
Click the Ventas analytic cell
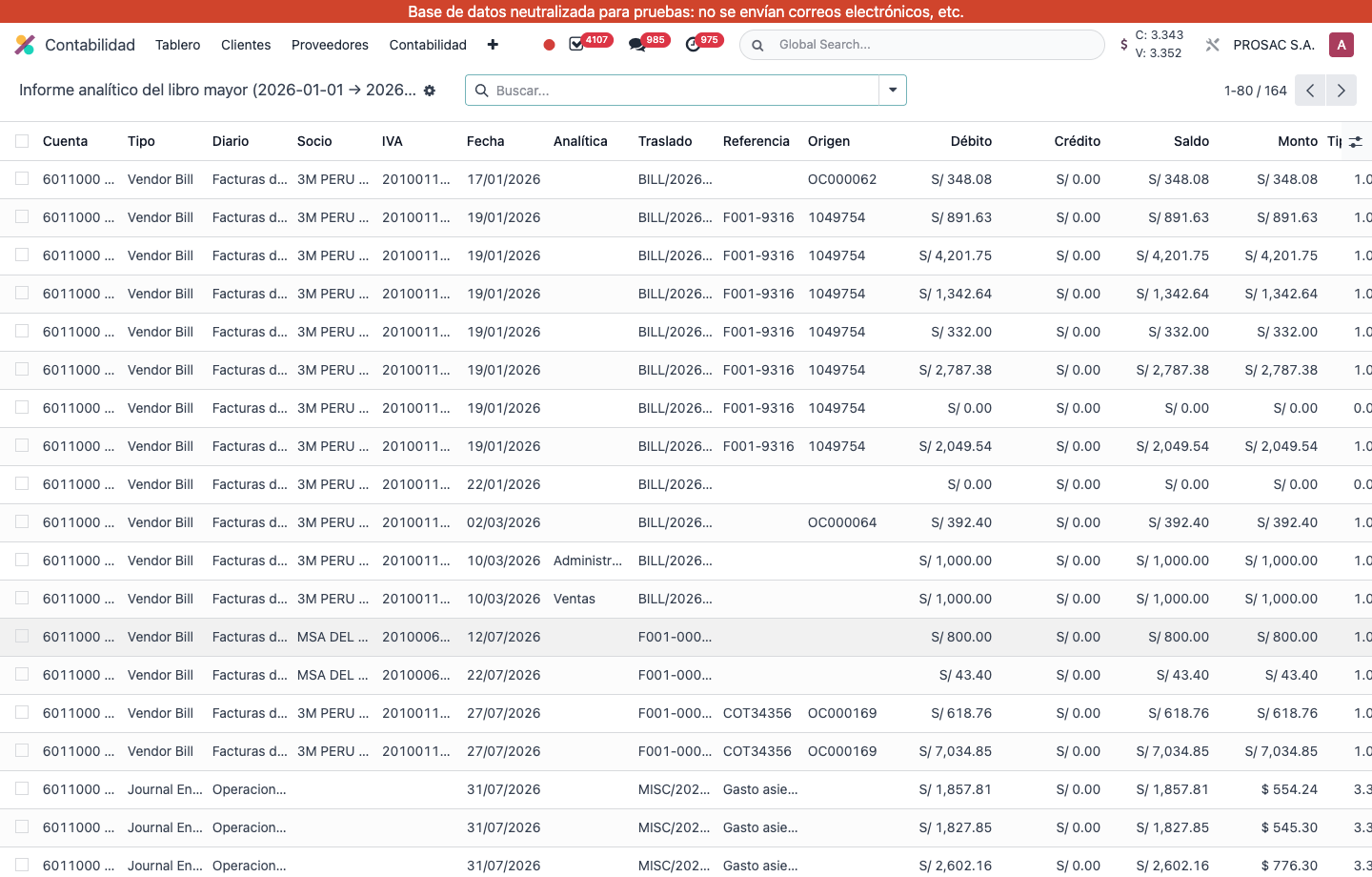click(x=575, y=599)
